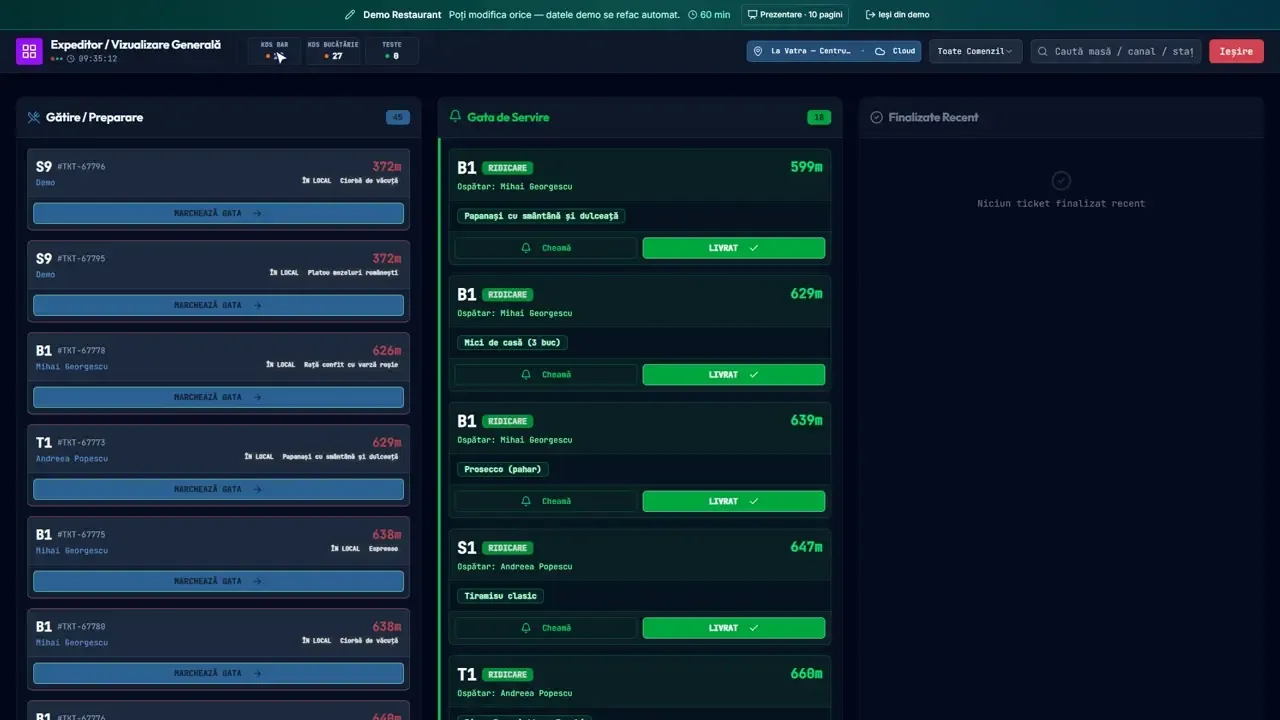Mark ticket TKT-67775 as ready

tap(218, 581)
